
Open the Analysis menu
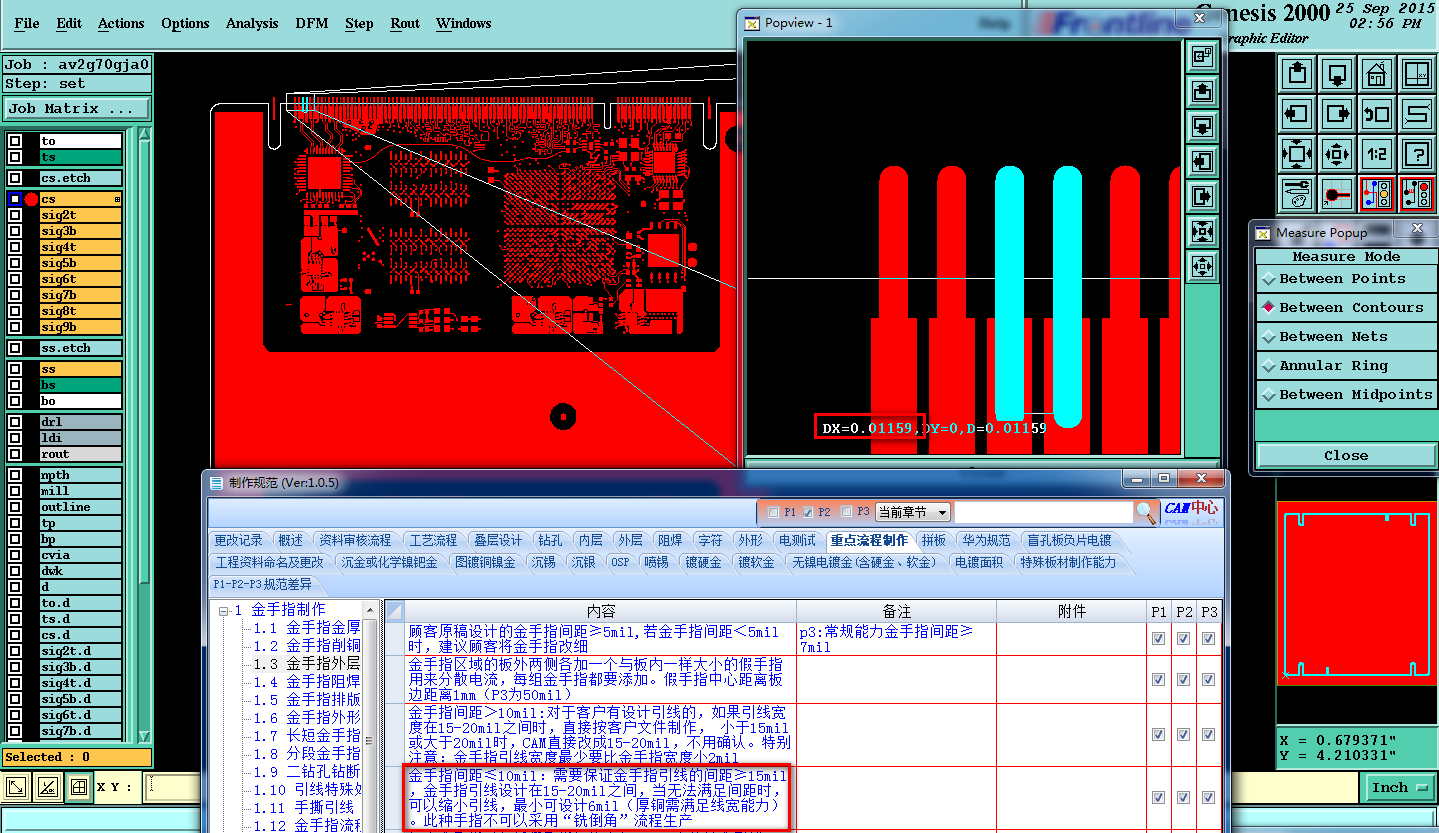pyautogui.click(x=252, y=23)
